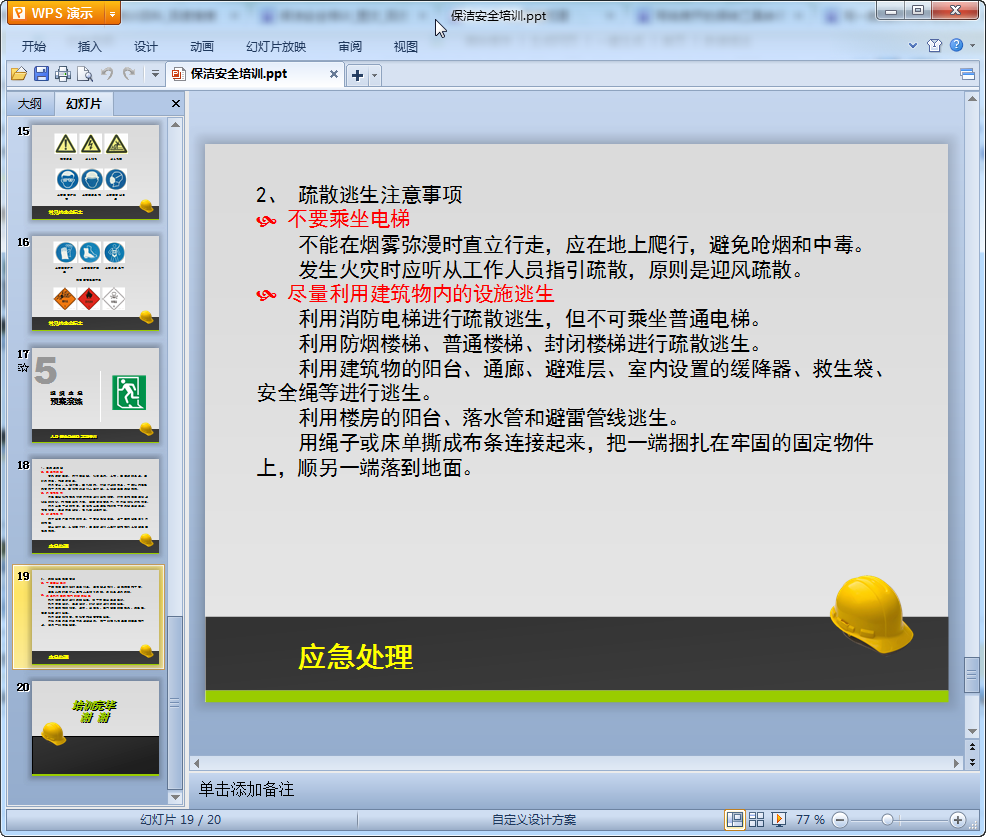Viewport: 986px width, 837px height.
Task: Click thumbnail pane scroll down arrow
Action: coord(175,798)
